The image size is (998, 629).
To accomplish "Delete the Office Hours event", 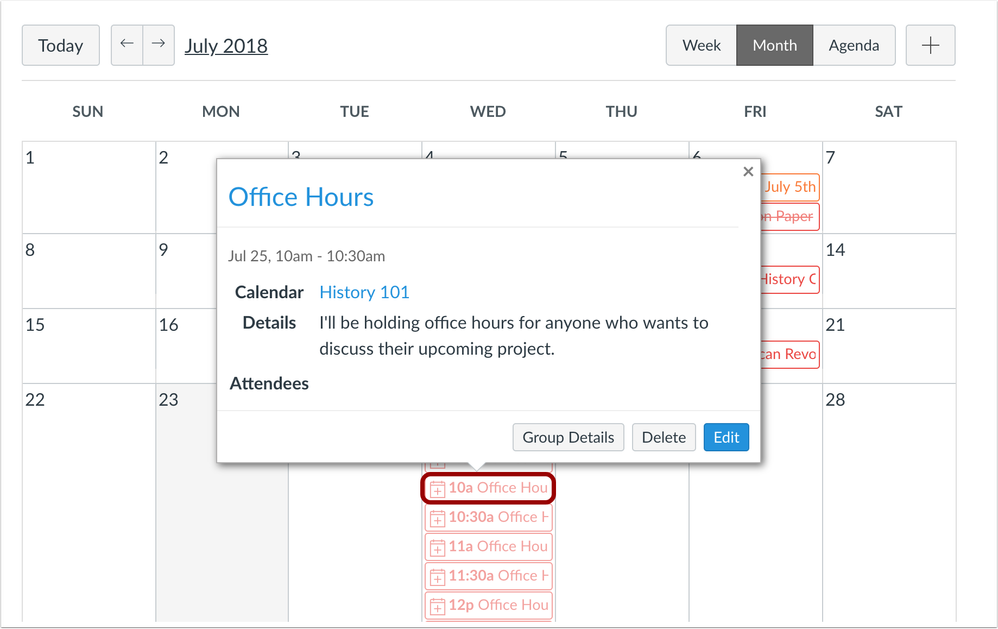I will pyautogui.click(x=663, y=437).
